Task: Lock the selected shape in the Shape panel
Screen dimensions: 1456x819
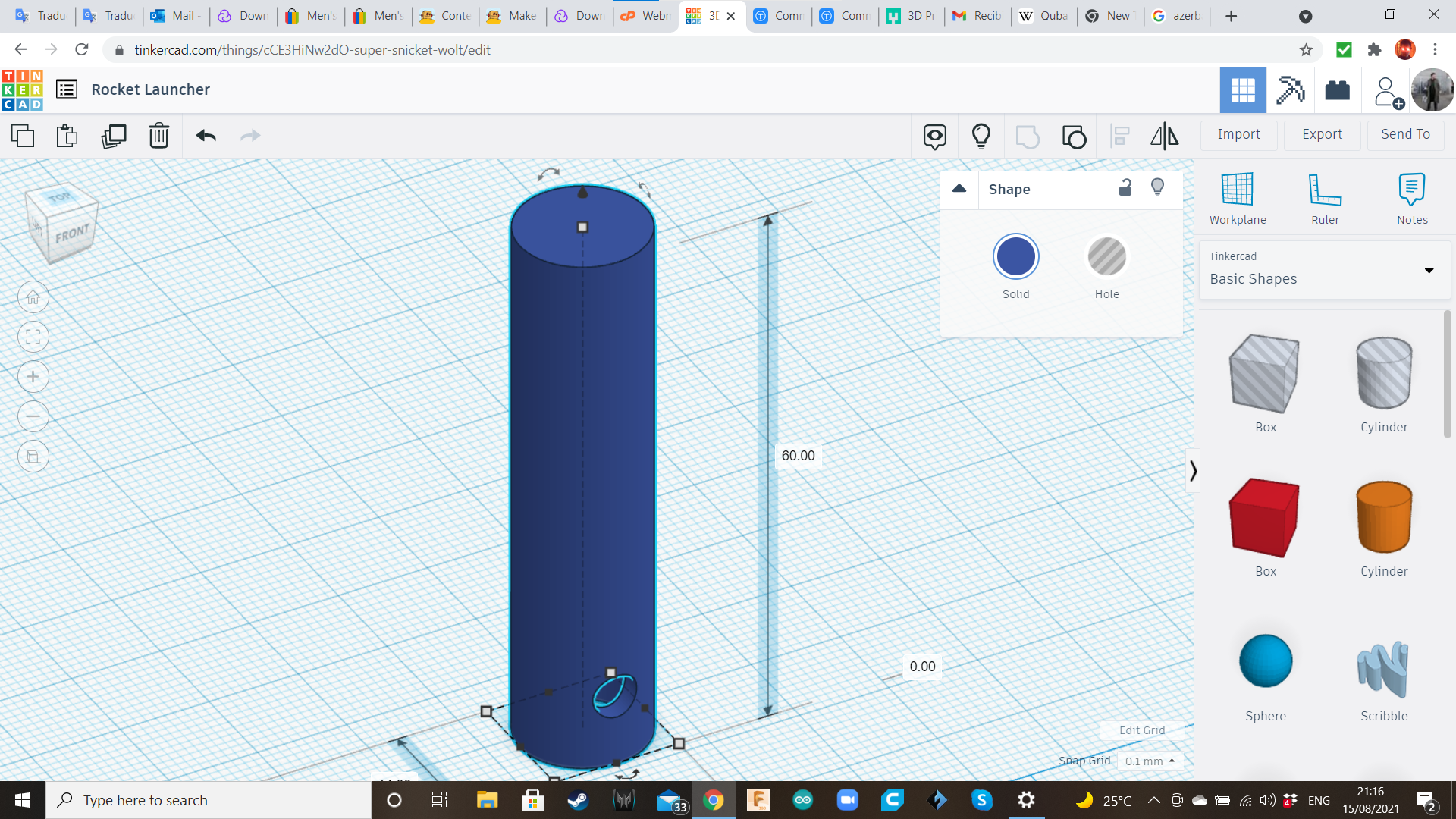Action: point(1125,187)
